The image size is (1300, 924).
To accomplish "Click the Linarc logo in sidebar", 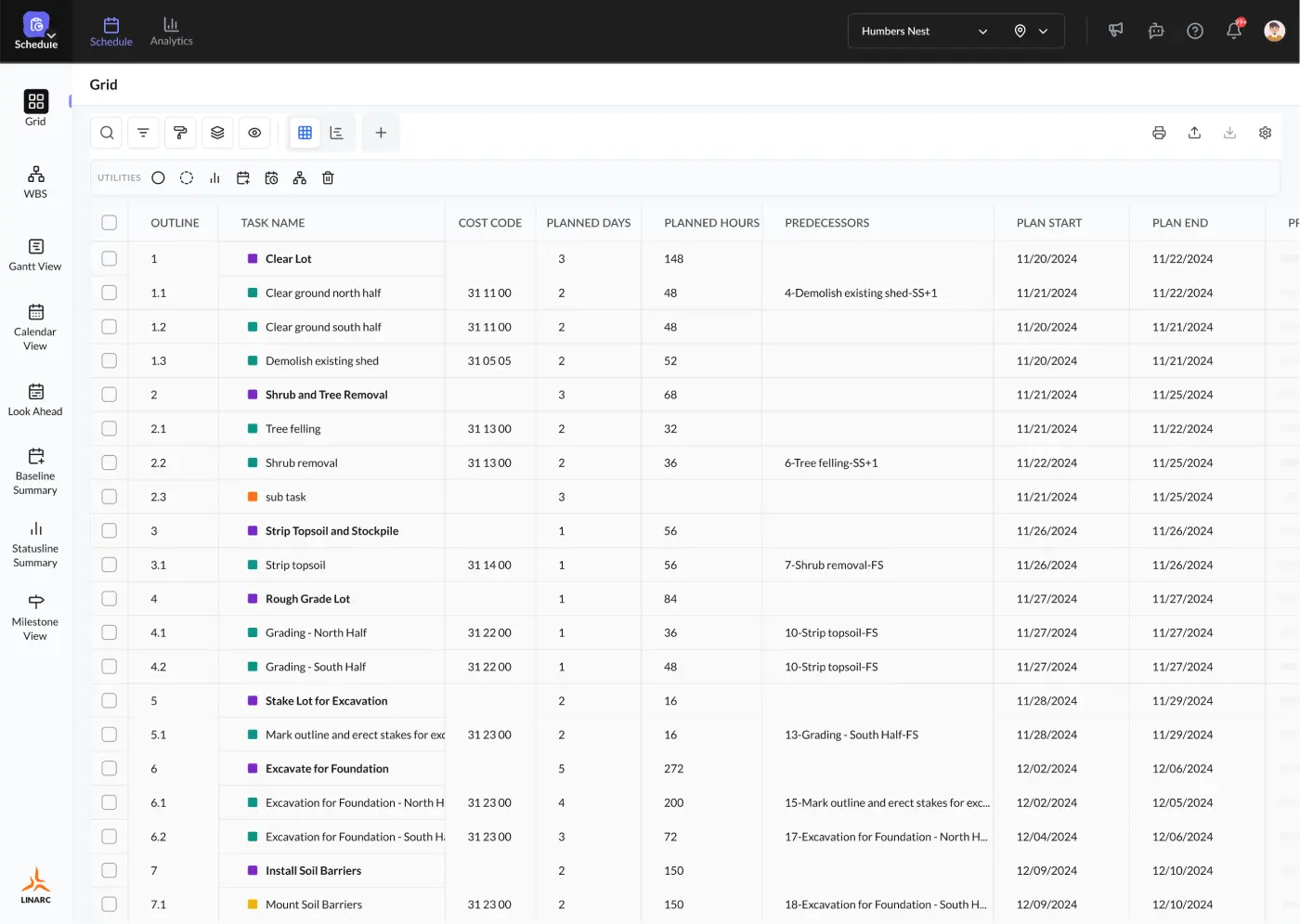I will coord(35,885).
